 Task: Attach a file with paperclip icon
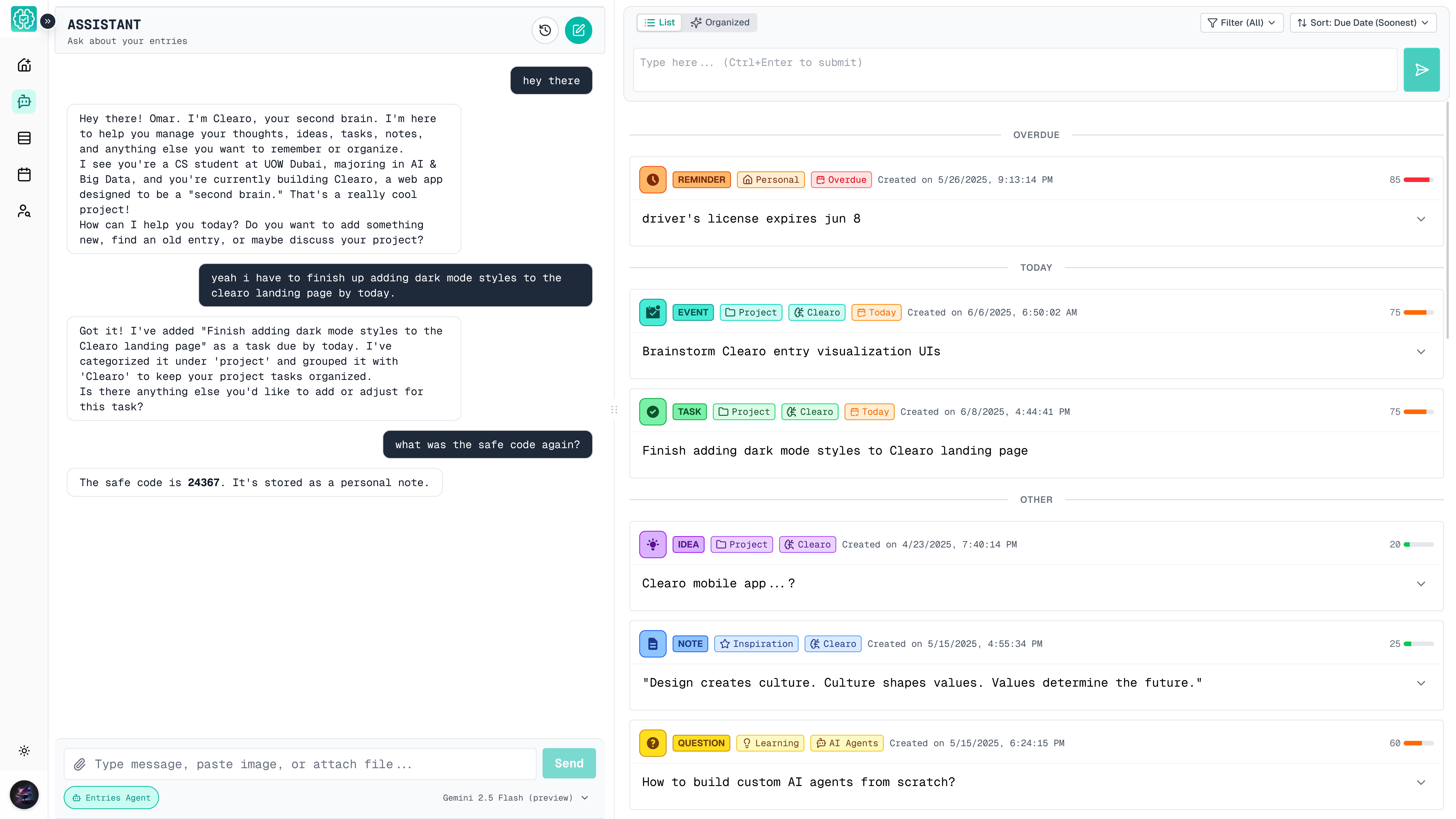click(80, 764)
